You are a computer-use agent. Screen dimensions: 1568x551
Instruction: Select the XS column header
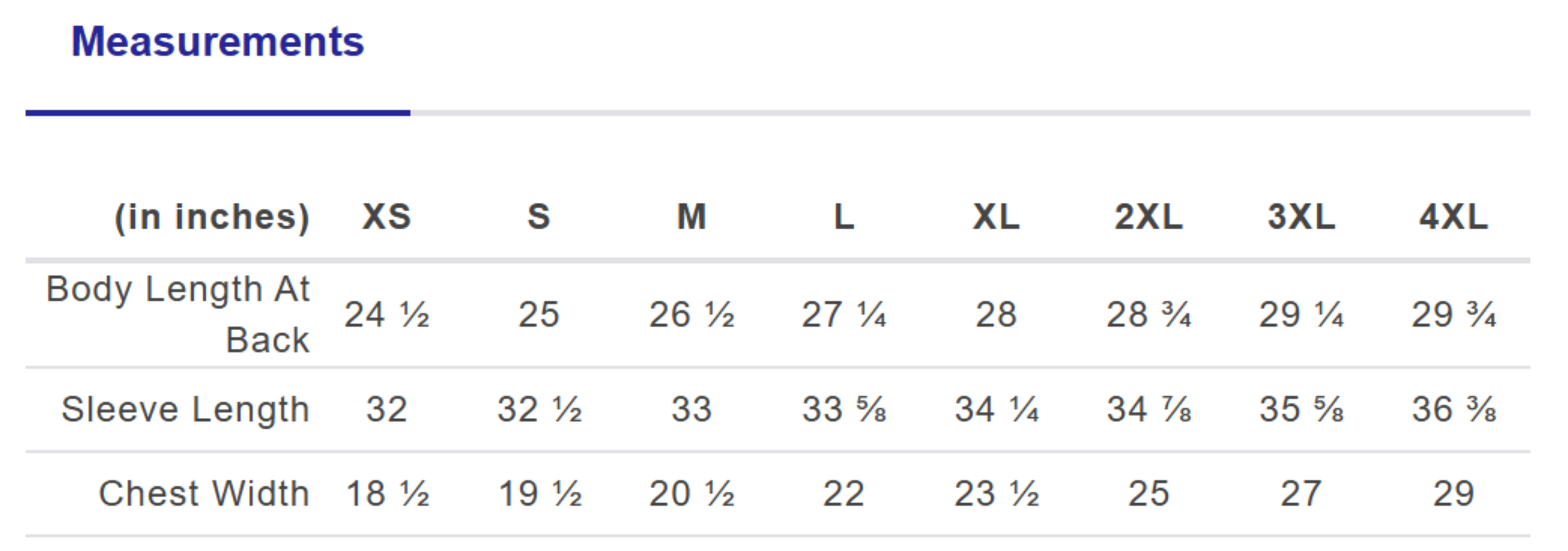click(x=387, y=217)
